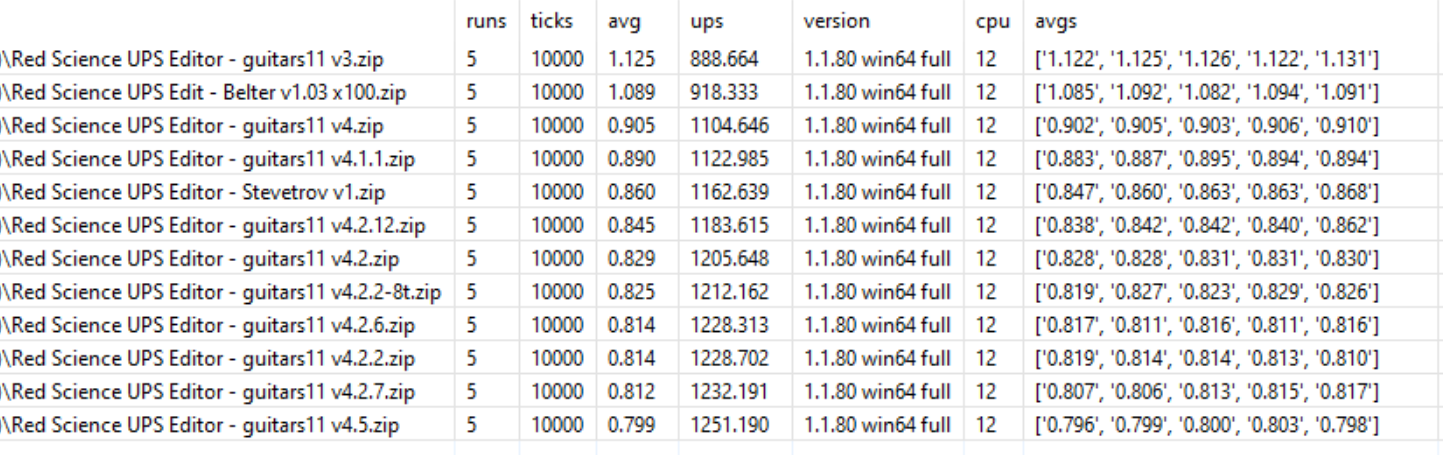Image resolution: width=1443 pixels, height=455 pixels.
Task: Select the avgs list starting with '1.122'
Action: tap(1207, 60)
